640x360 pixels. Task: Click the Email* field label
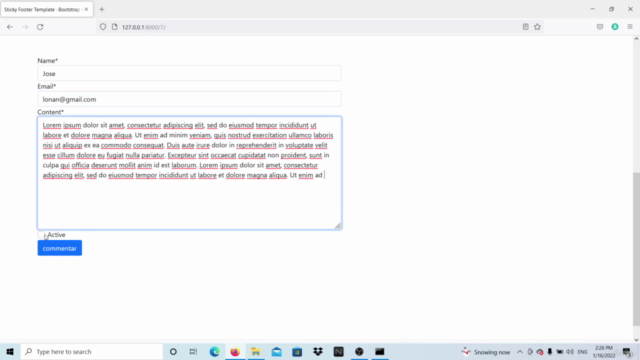47,86
